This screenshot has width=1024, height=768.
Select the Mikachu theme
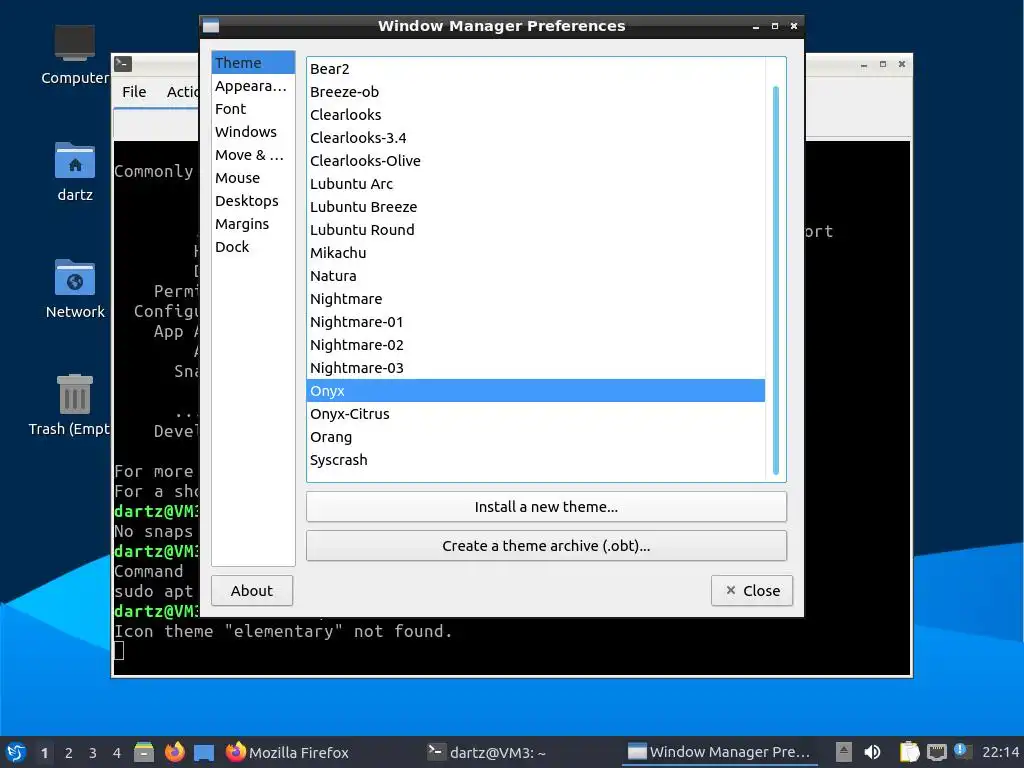click(536, 253)
